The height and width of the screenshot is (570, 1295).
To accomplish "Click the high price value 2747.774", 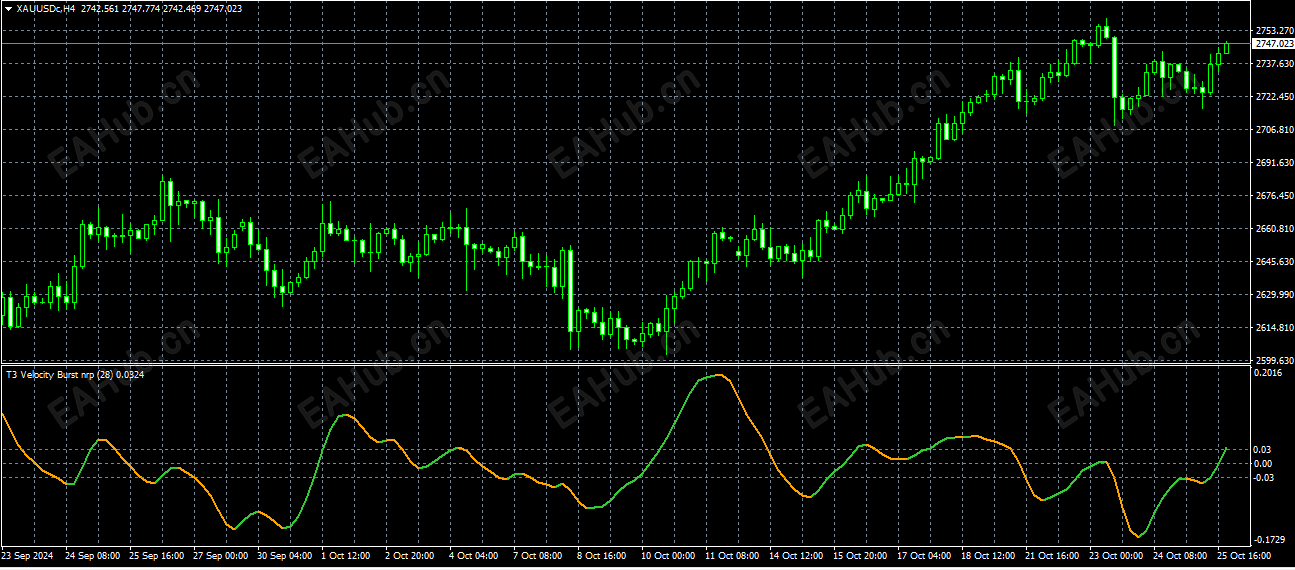I will click(141, 8).
